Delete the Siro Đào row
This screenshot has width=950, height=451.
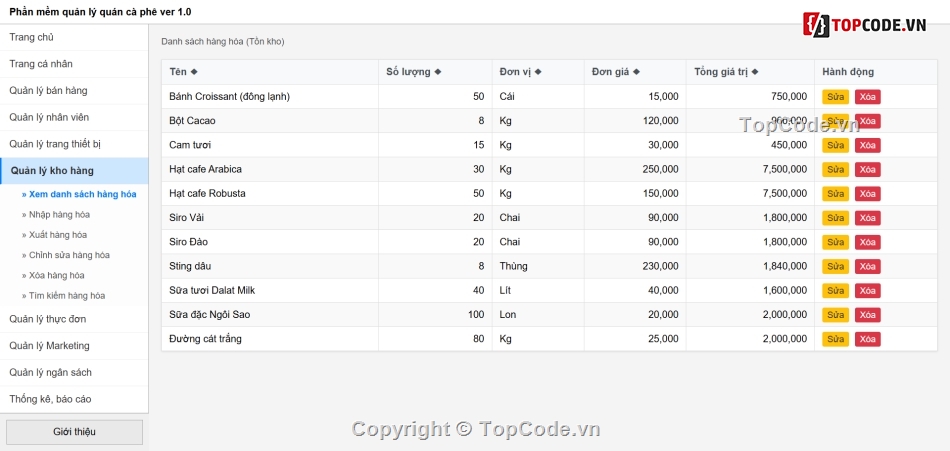pos(868,242)
